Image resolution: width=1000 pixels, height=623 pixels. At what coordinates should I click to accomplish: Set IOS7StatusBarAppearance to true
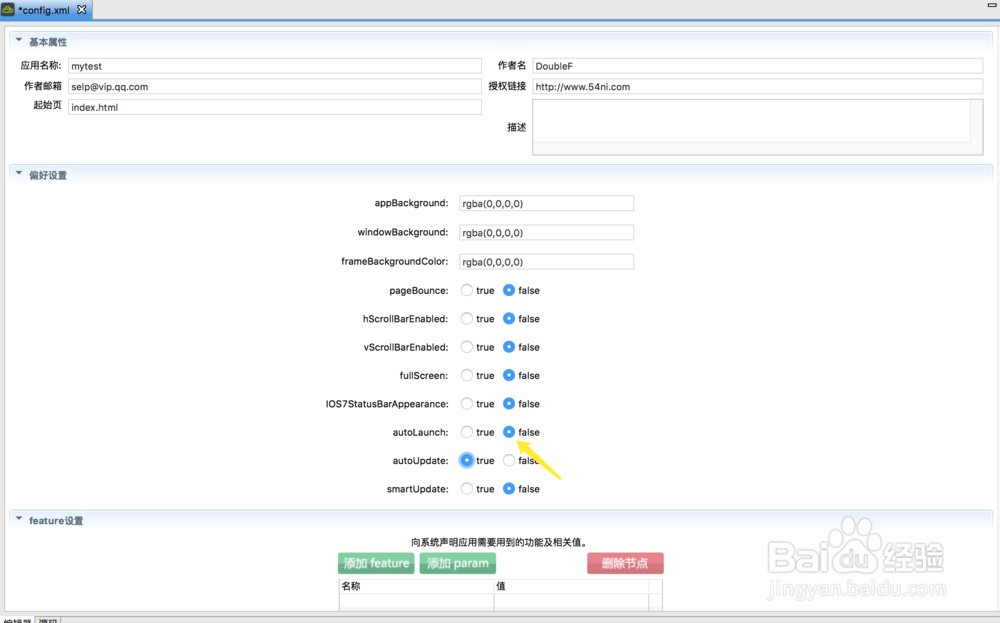[467, 404]
